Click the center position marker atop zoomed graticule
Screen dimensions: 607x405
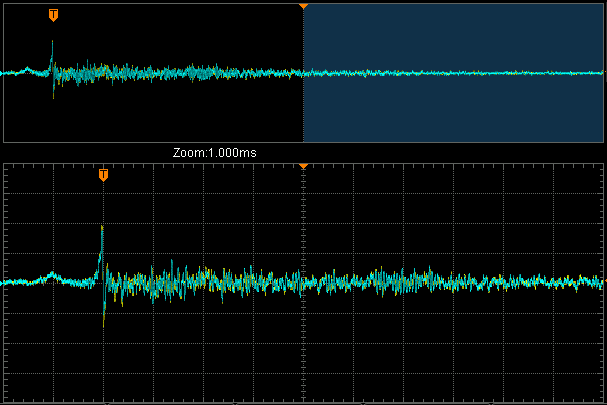[304, 166]
